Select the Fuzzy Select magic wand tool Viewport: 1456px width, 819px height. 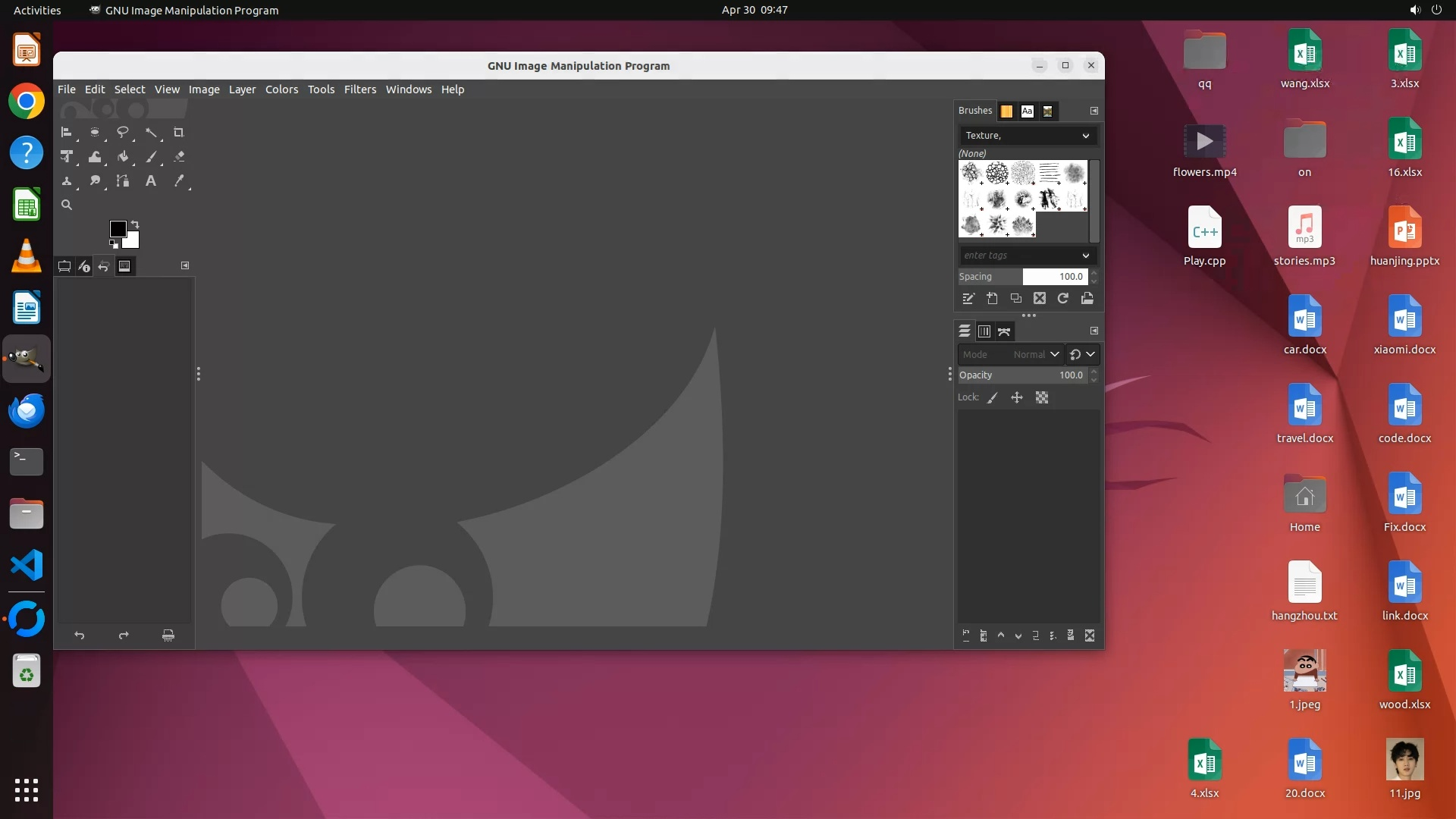pos(151,133)
